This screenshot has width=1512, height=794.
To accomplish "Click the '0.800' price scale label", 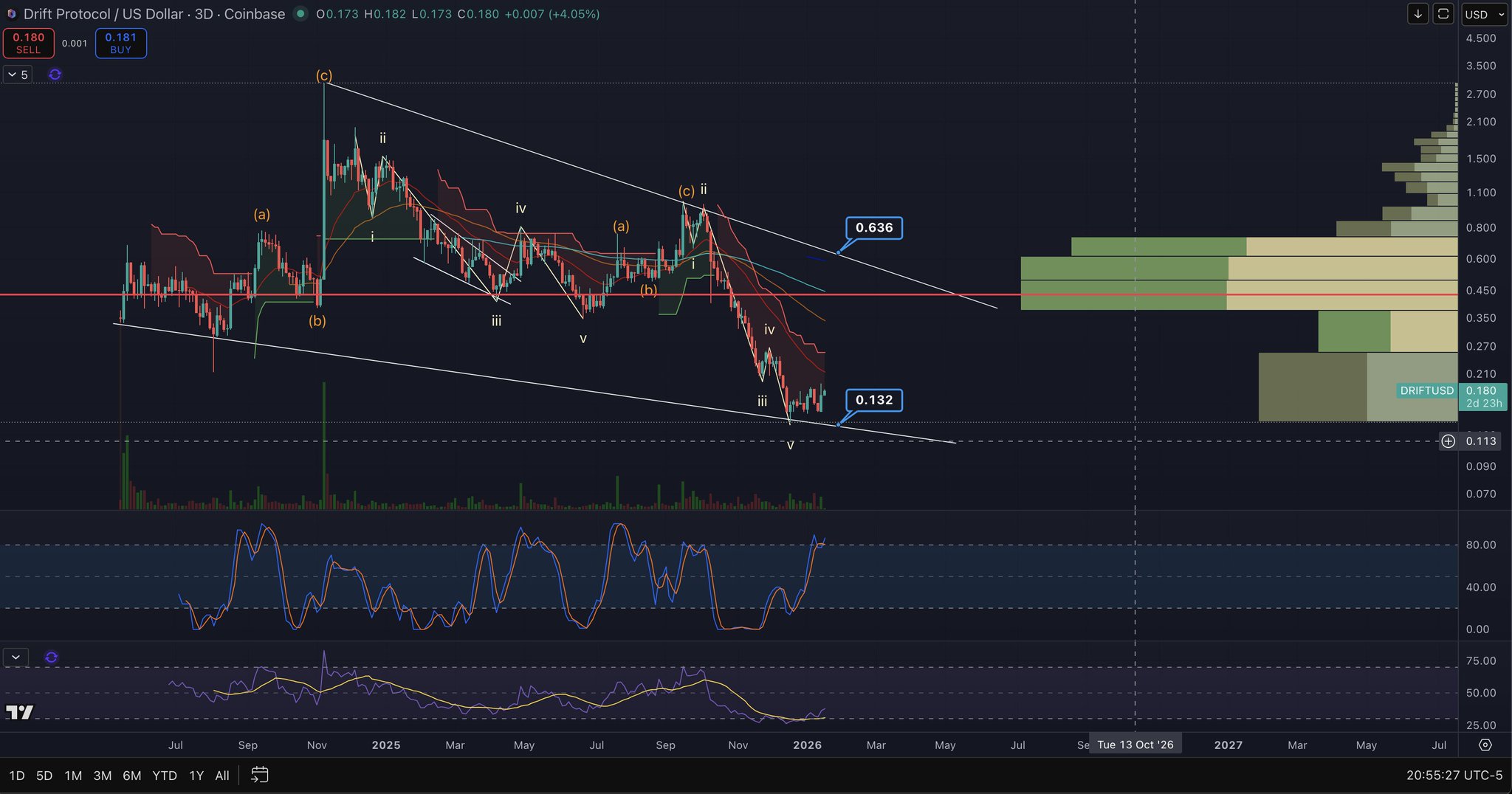I will click(x=1481, y=228).
